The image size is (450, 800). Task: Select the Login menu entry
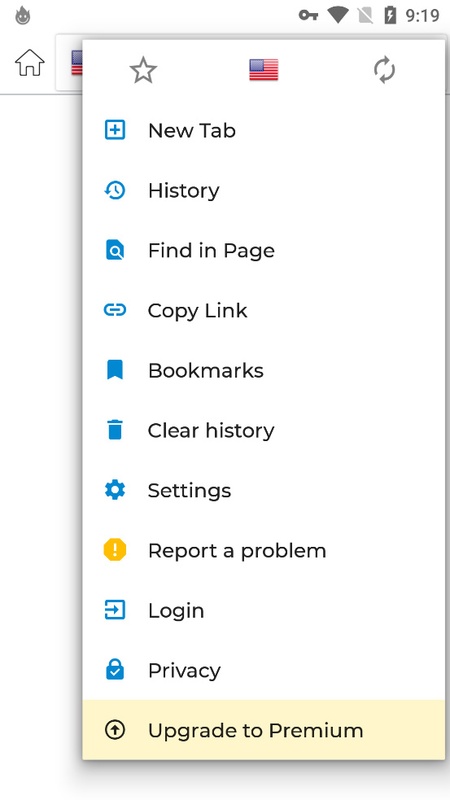263,610
